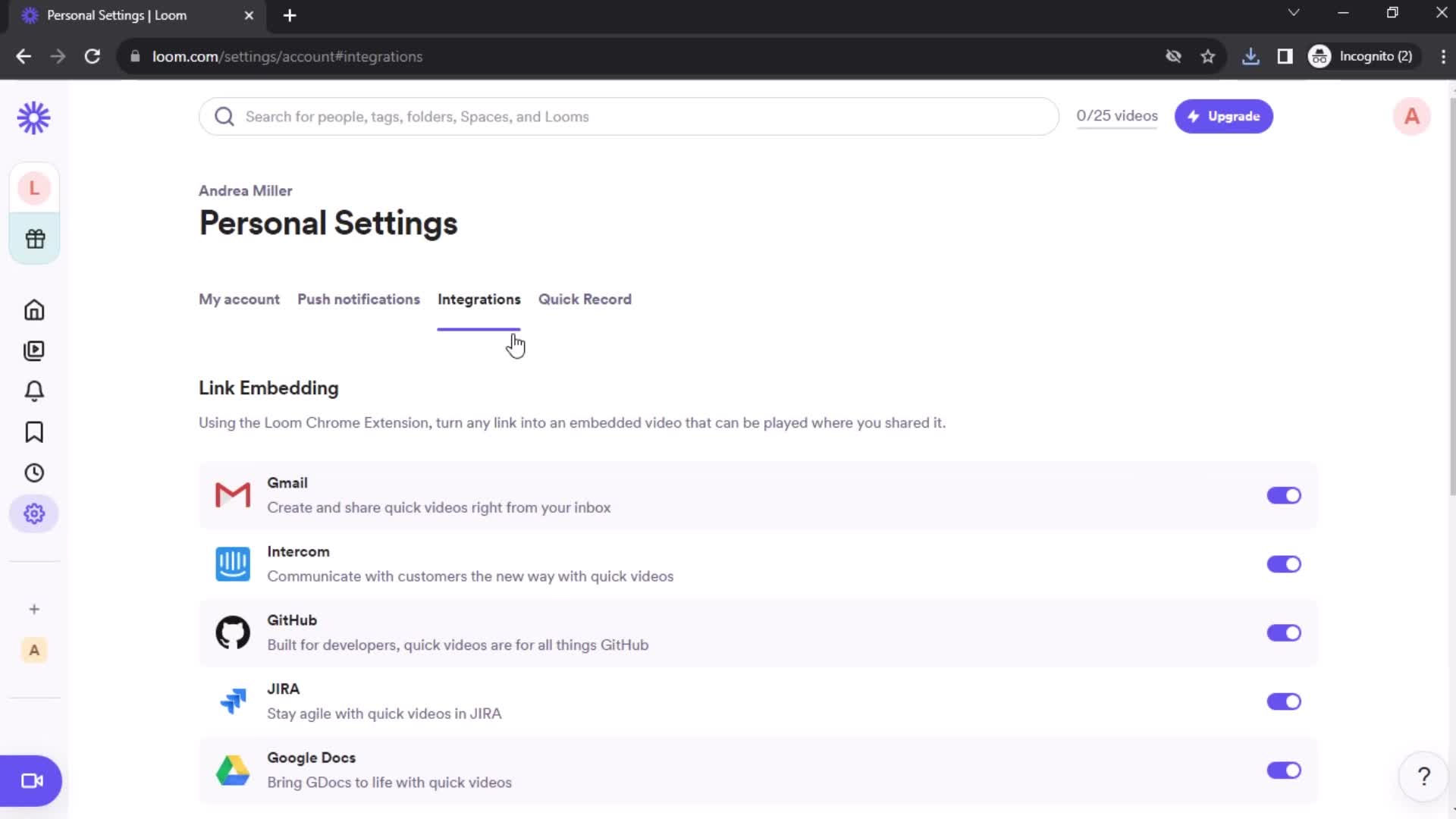Click the Gmail integration title
1456x819 pixels.
pyautogui.click(x=287, y=483)
